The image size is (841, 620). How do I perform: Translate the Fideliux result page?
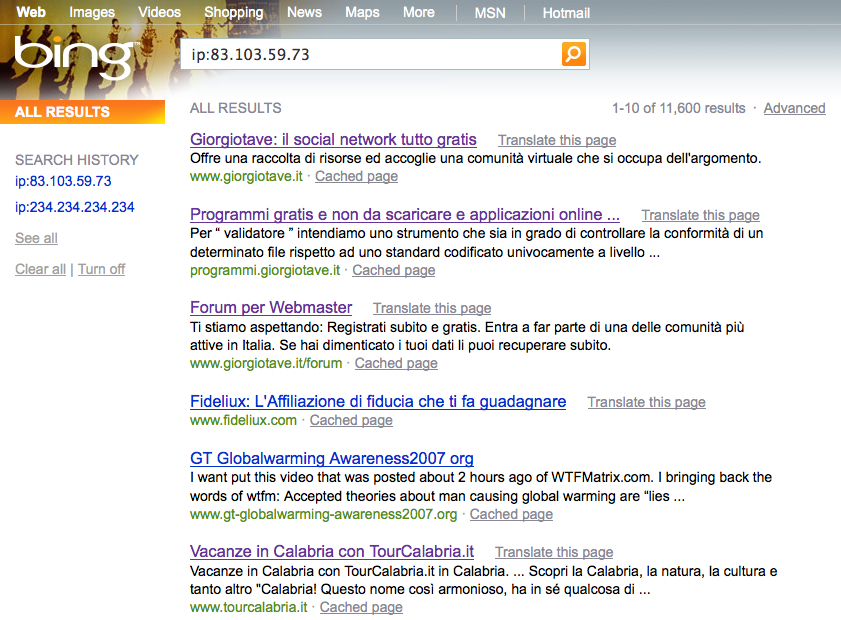(646, 402)
